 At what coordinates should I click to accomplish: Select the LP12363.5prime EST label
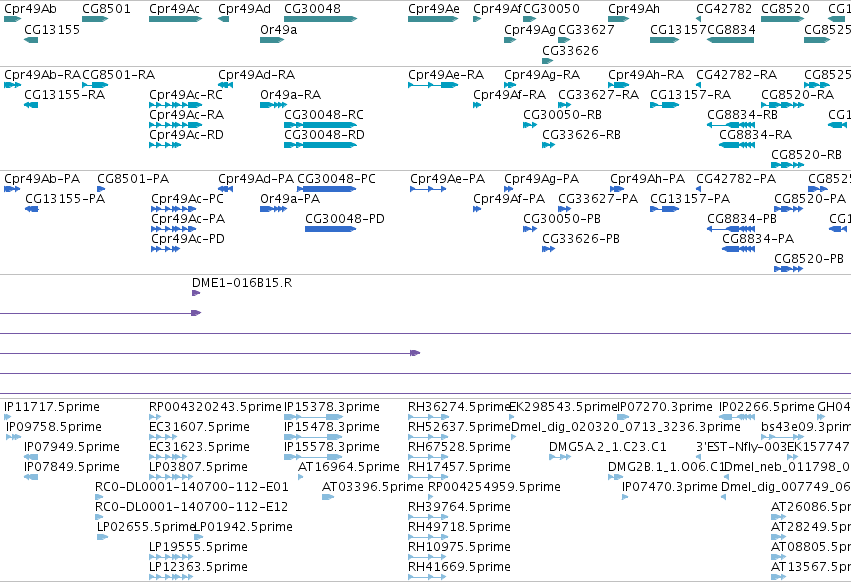(198, 567)
